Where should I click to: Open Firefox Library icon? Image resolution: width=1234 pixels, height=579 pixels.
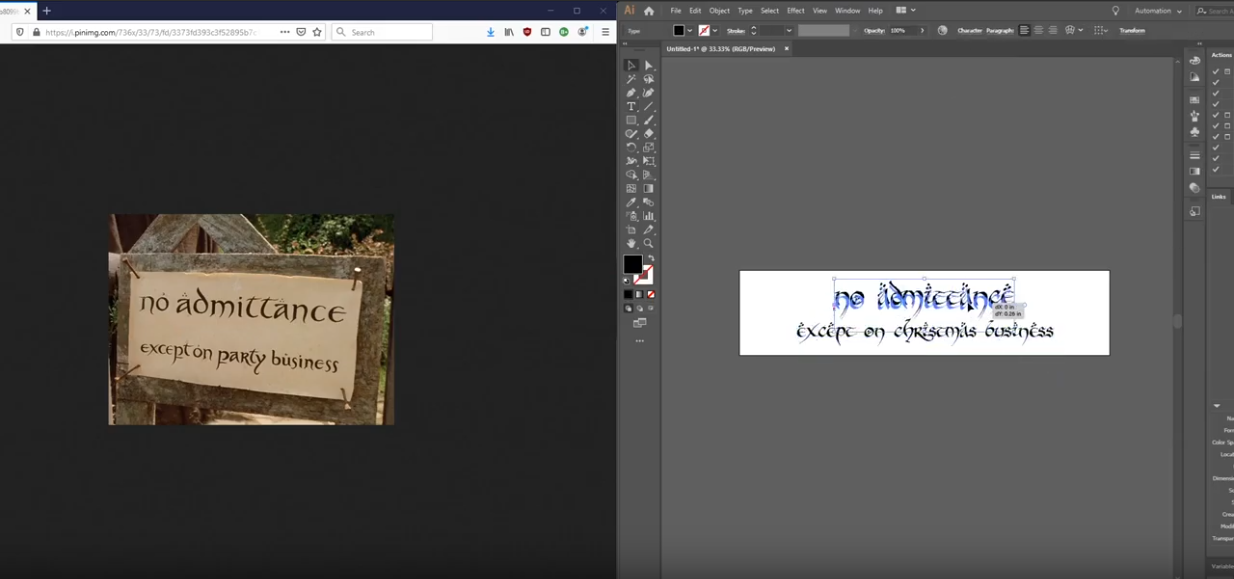pyautogui.click(x=509, y=32)
